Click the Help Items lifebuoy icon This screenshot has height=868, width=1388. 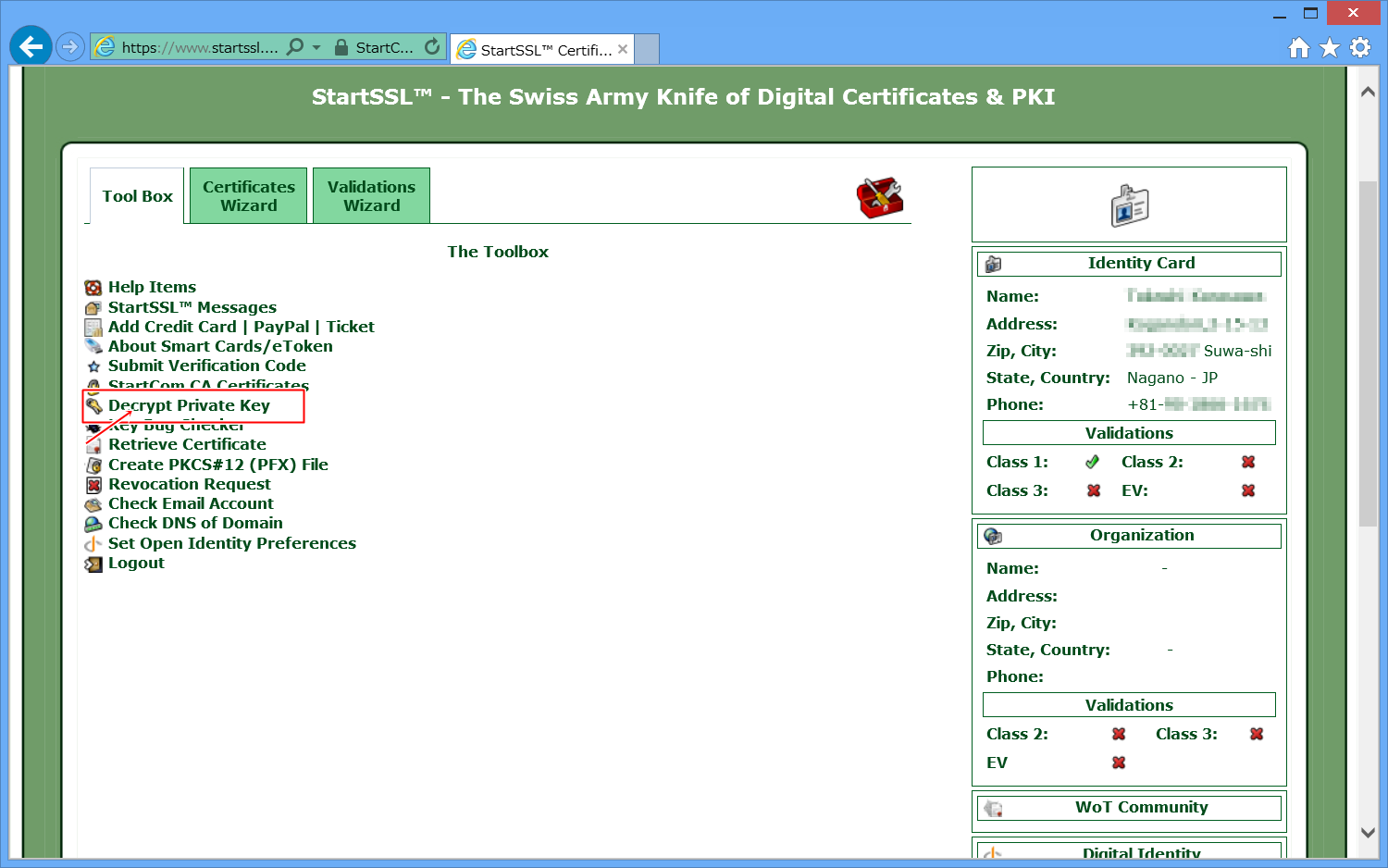tap(93, 288)
